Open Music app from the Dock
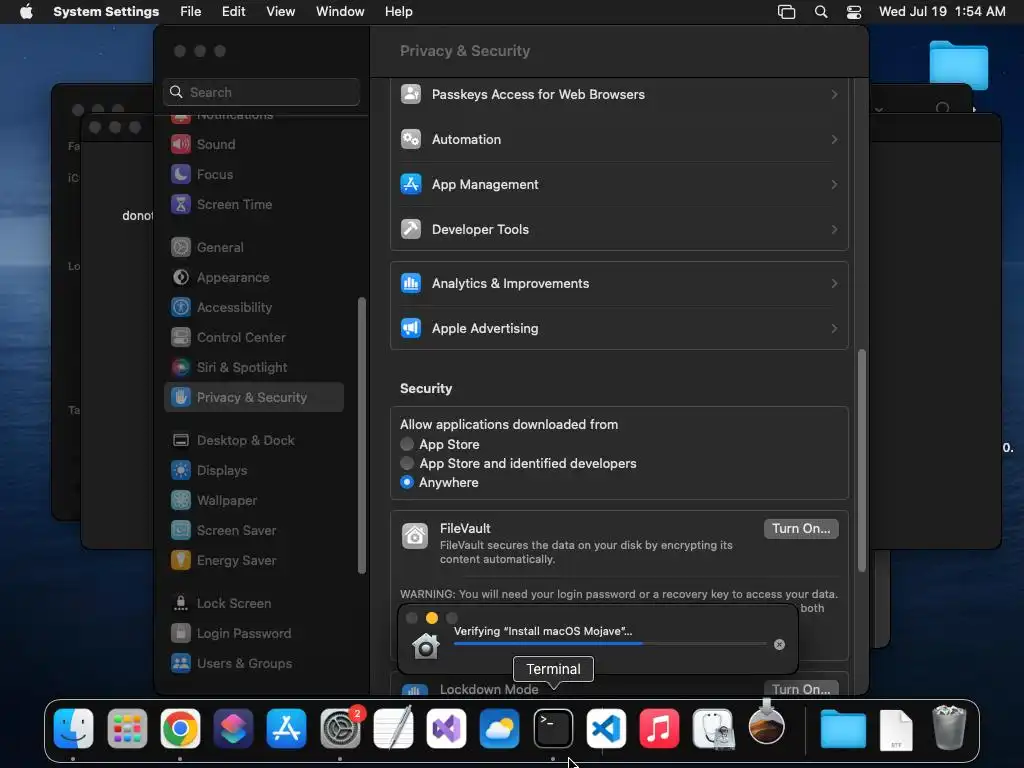Viewport: 1024px width, 768px height. click(x=660, y=728)
